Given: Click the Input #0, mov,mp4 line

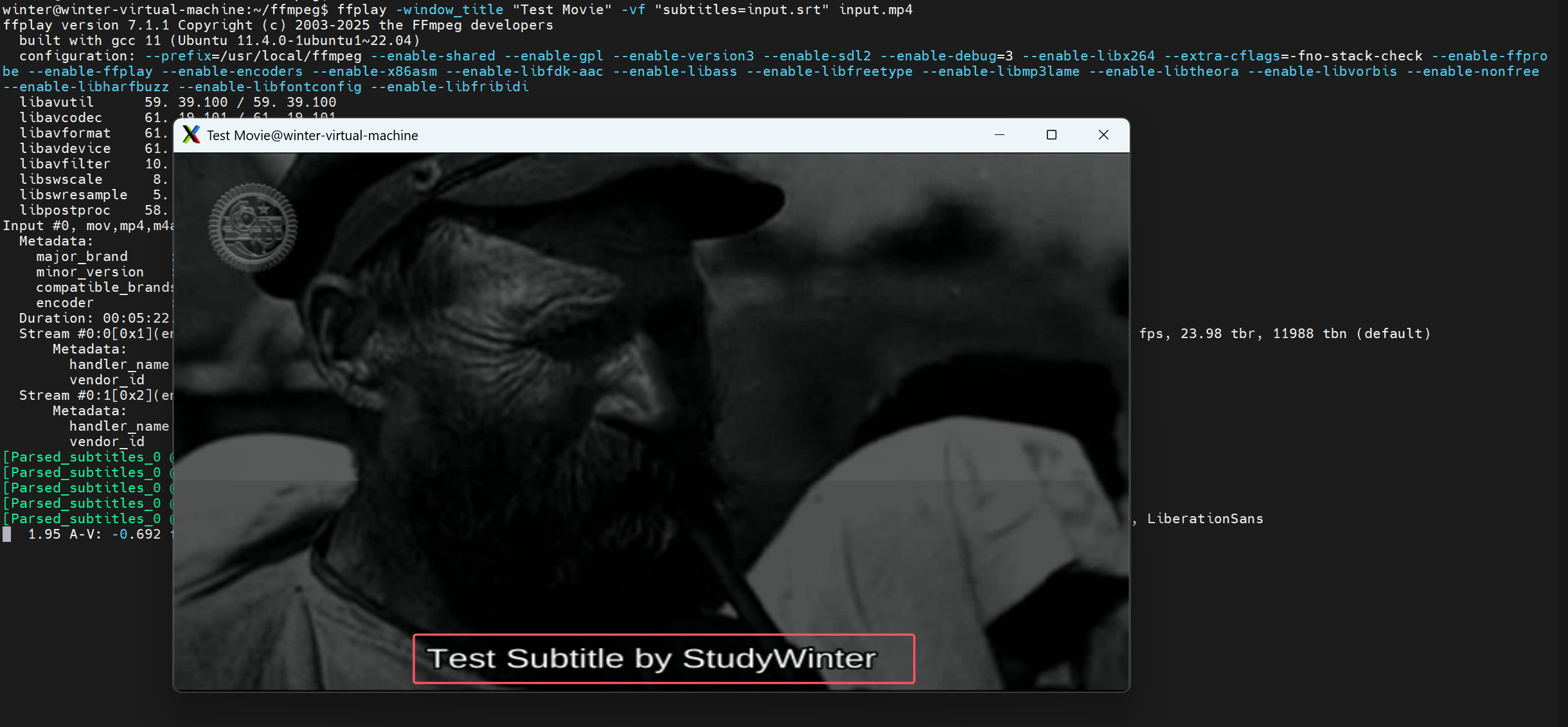Looking at the screenshot, I should [x=87, y=226].
